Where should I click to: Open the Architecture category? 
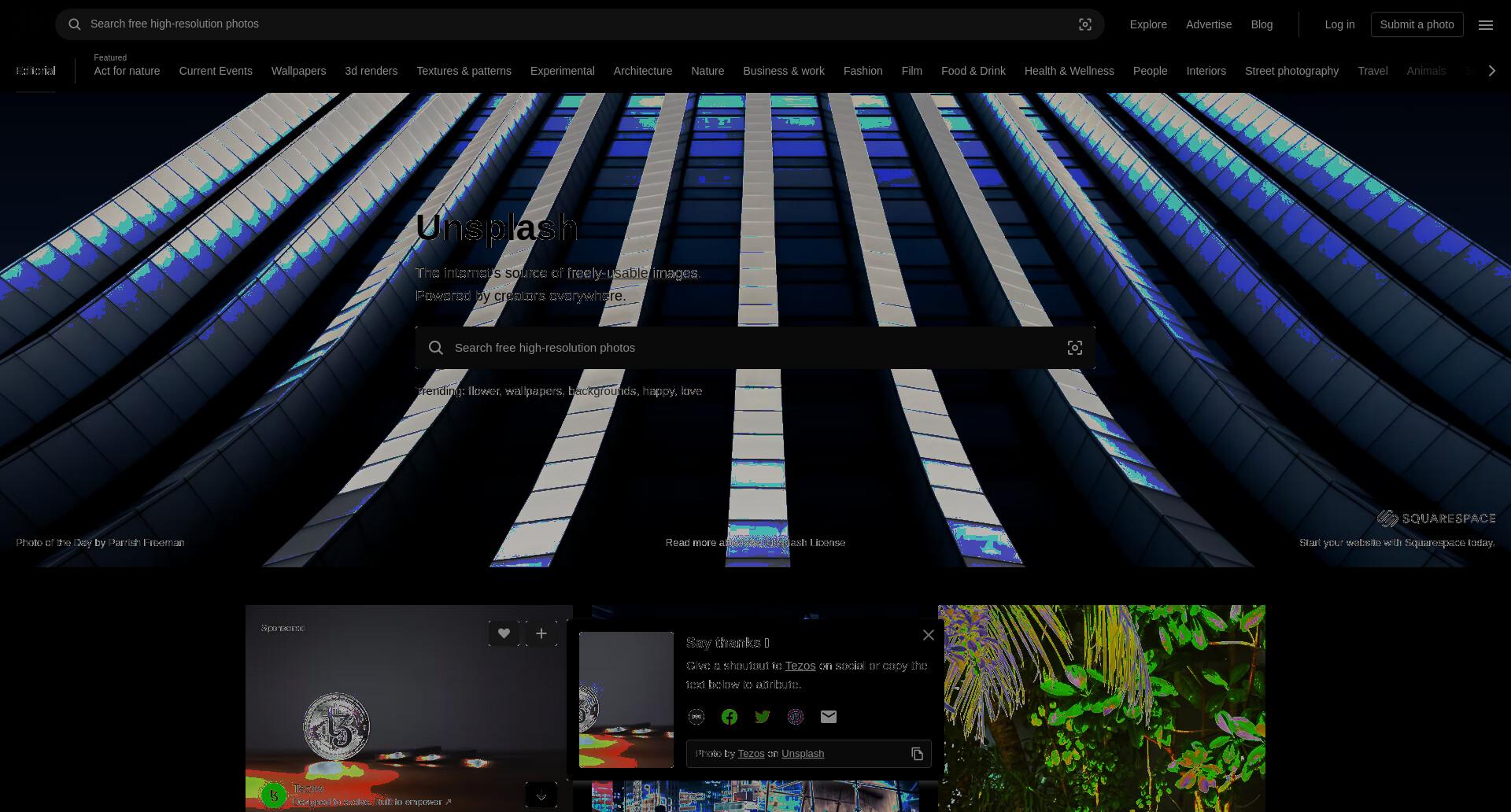click(643, 71)
